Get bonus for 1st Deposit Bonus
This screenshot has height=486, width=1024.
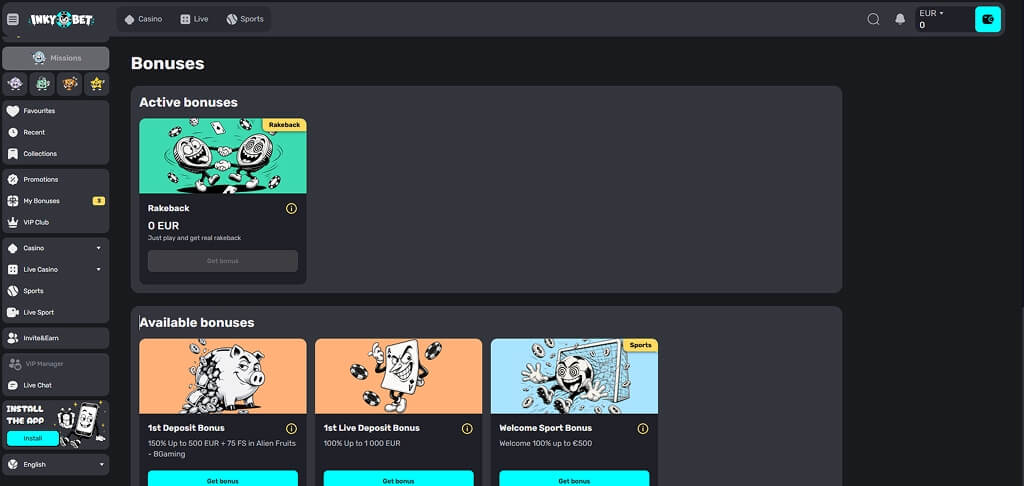[x=223, y=479]
